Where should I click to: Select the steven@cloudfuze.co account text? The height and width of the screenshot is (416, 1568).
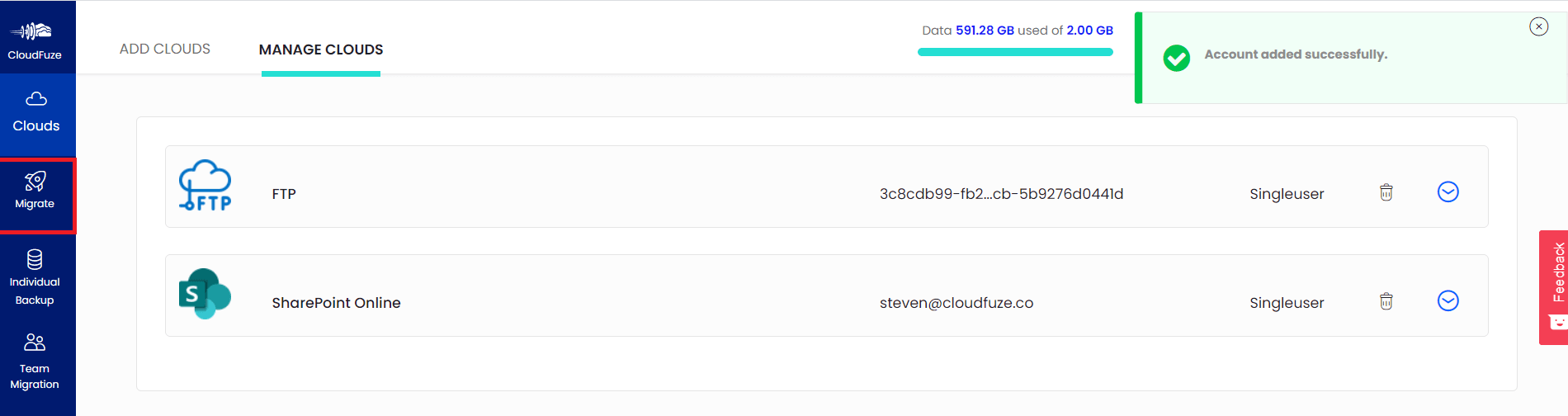(956, 303)
